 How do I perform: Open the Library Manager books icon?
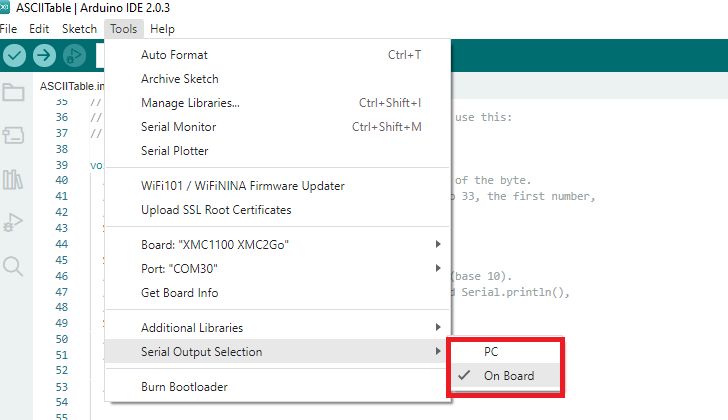tap(13, 179)
